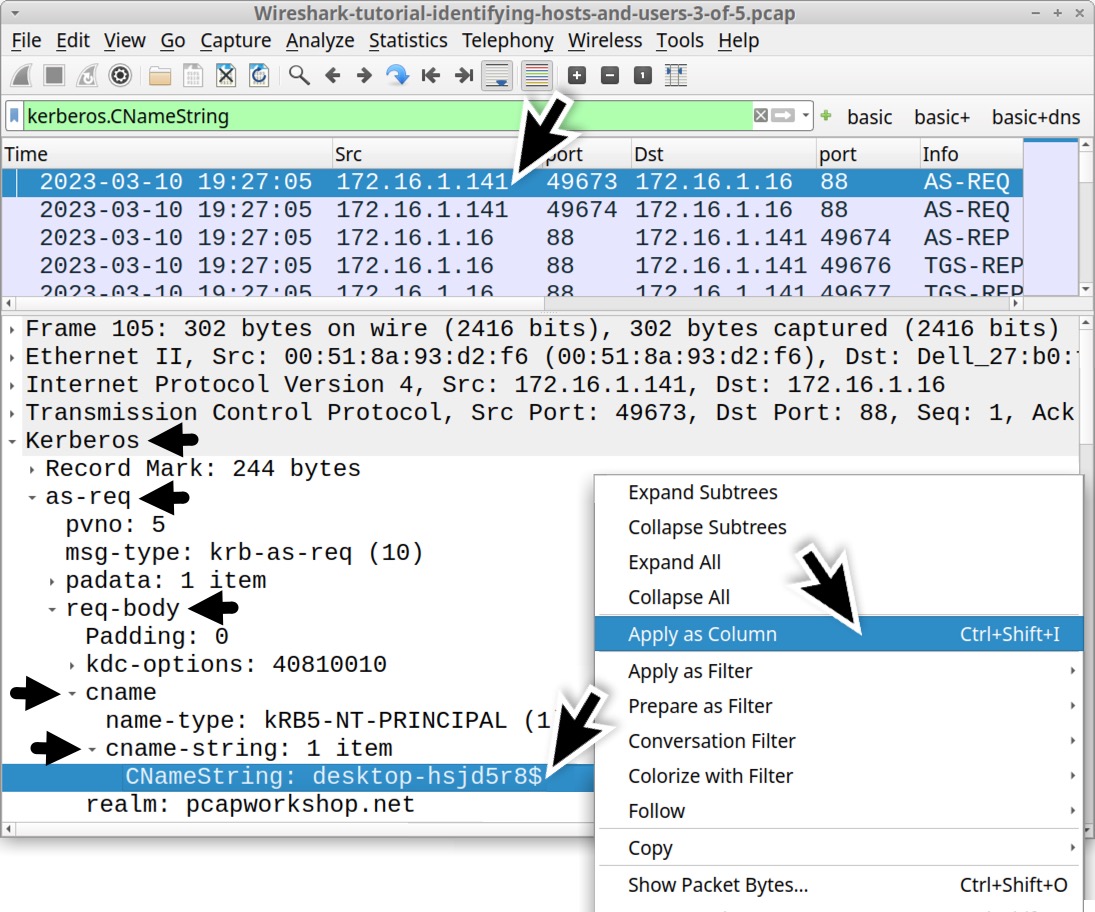Reload the capture file
Image resolution: width=1095 pixels, height=912 pixels.
[260, 73]
